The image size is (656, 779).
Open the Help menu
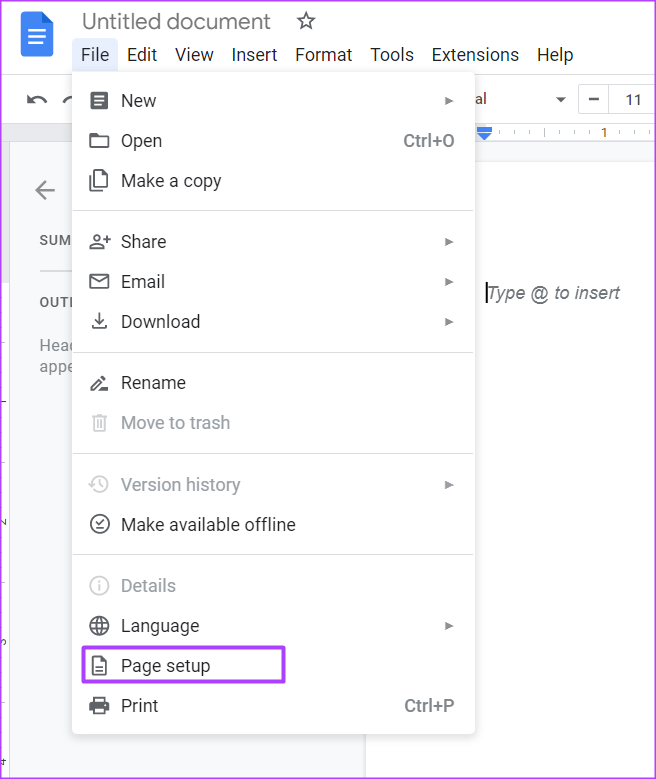(555, 55)
